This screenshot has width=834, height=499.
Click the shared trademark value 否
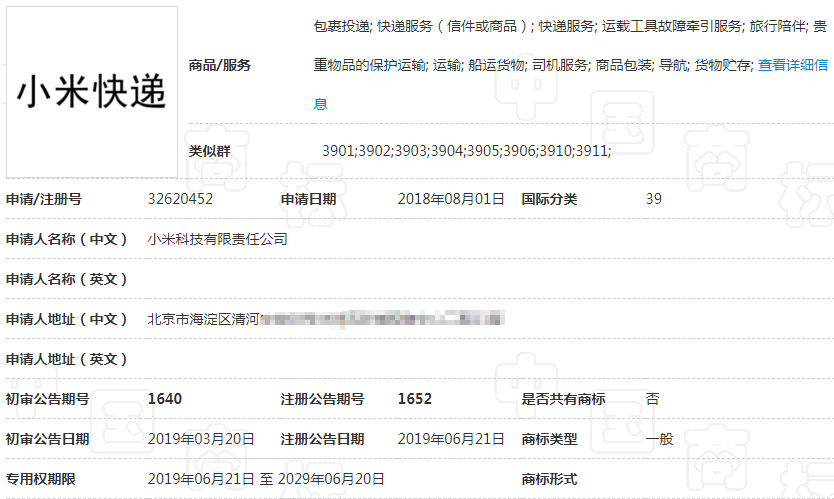(653, 399)
